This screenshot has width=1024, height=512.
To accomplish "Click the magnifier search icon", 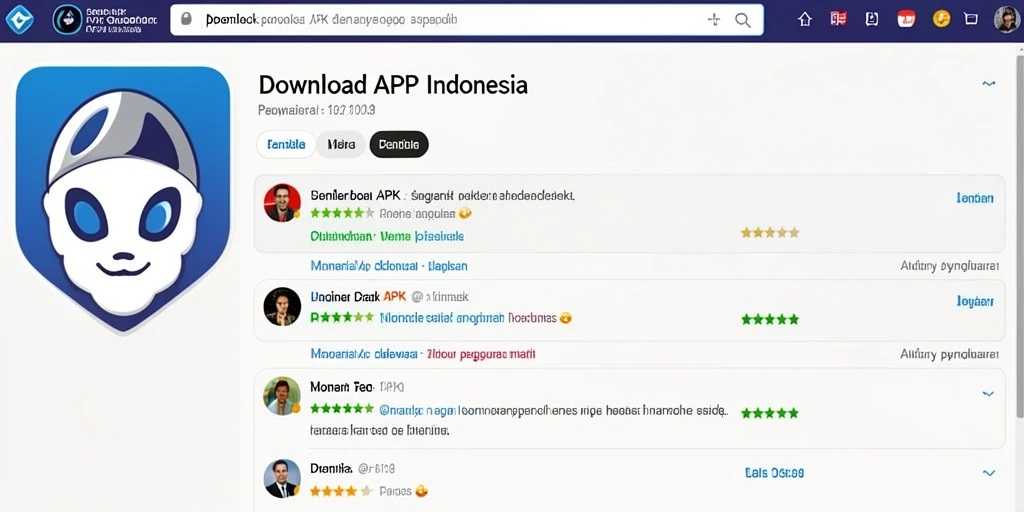I will tap(743, 20).
